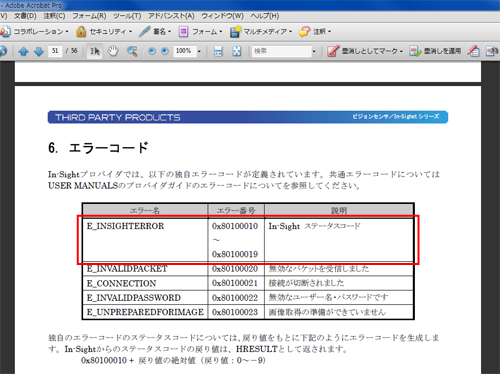Fit the page with the full-view icon

[237, 51]
